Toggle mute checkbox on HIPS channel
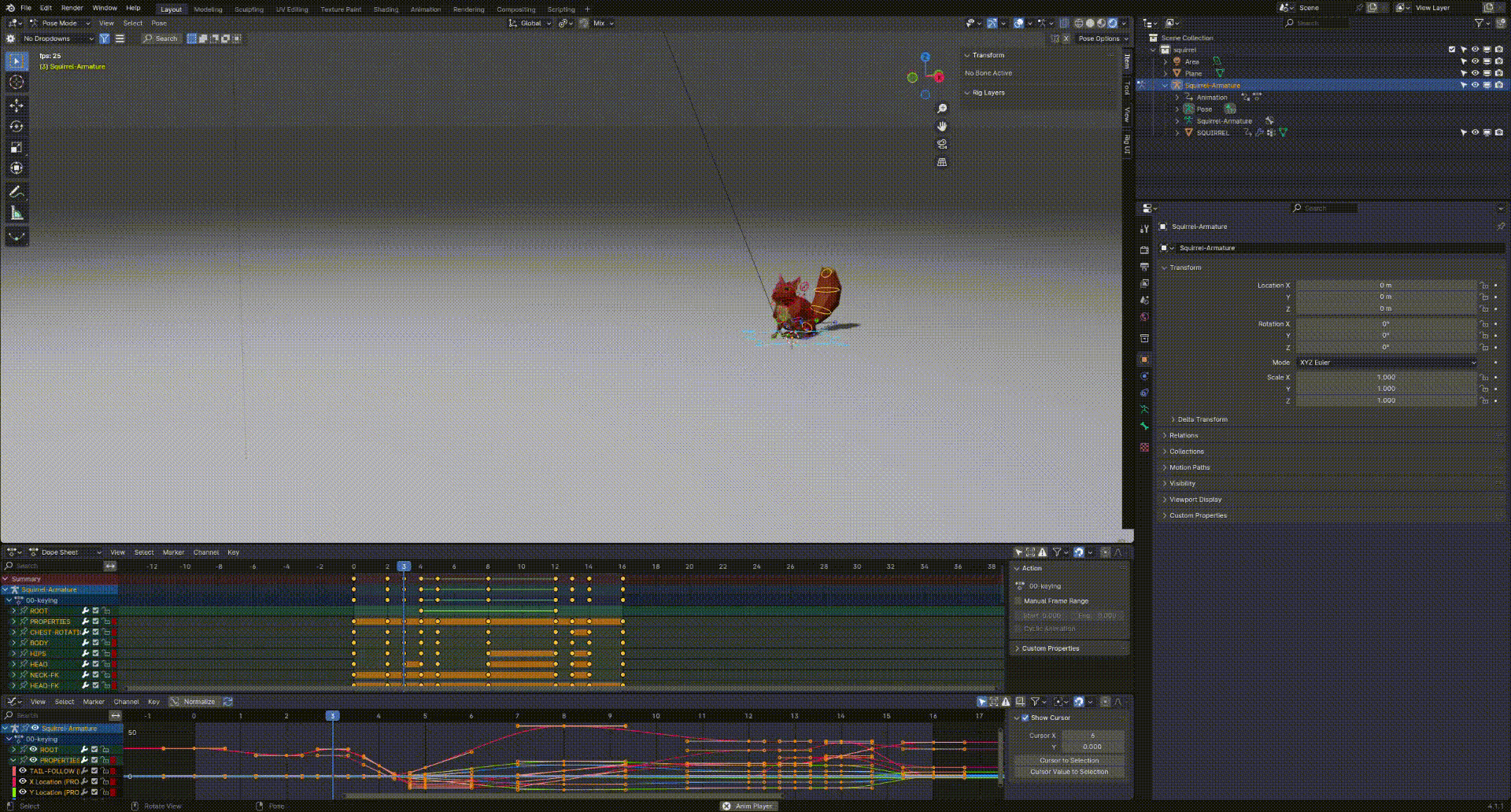 coord(95,653)
